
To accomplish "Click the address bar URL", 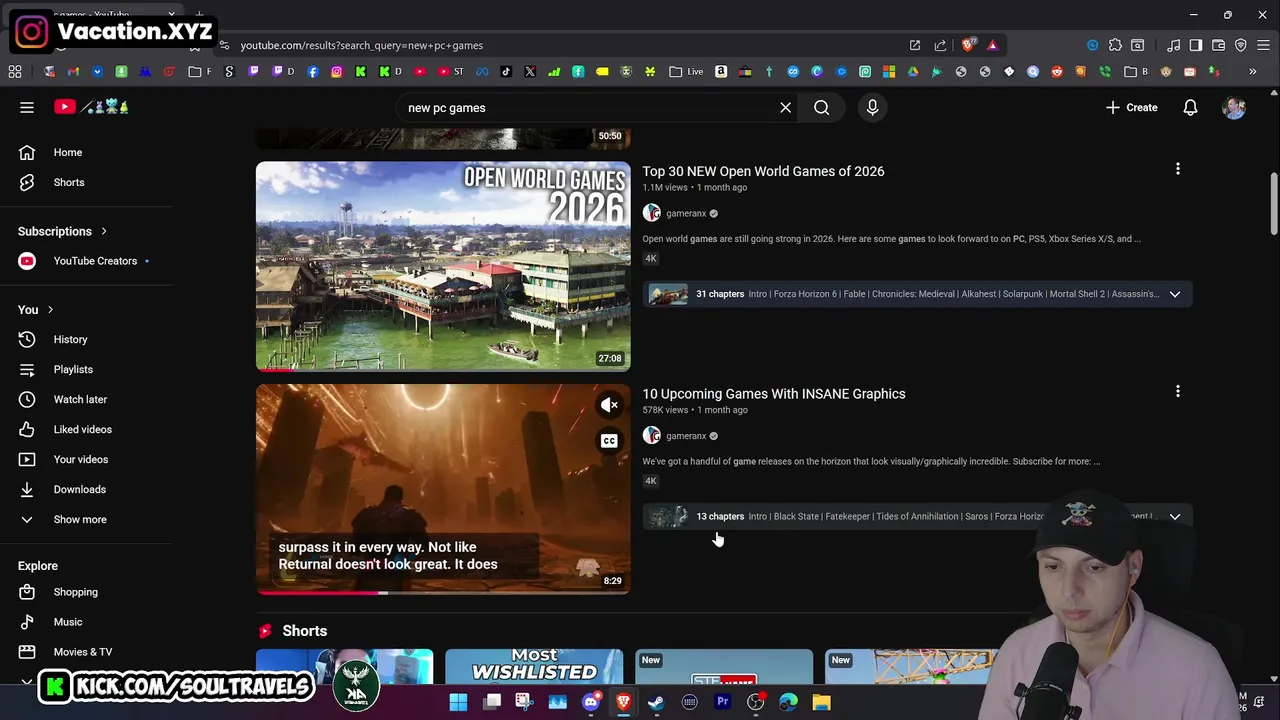I will coord(362,45).
